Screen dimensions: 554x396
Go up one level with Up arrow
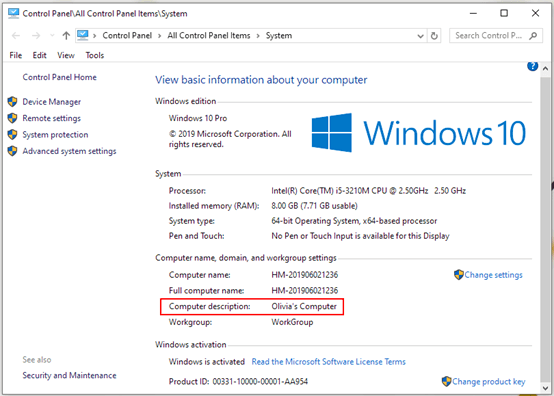click(66, 36)
